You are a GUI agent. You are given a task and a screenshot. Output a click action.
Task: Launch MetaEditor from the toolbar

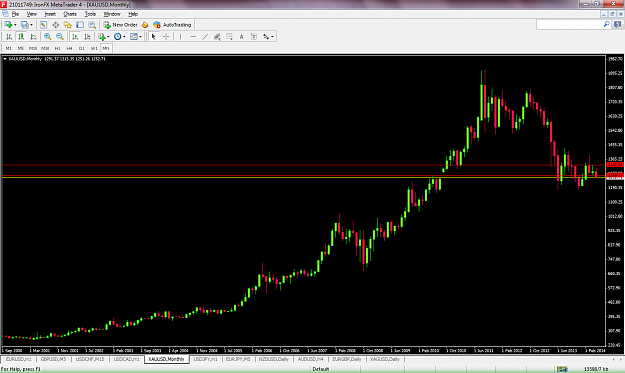[145, 25]
